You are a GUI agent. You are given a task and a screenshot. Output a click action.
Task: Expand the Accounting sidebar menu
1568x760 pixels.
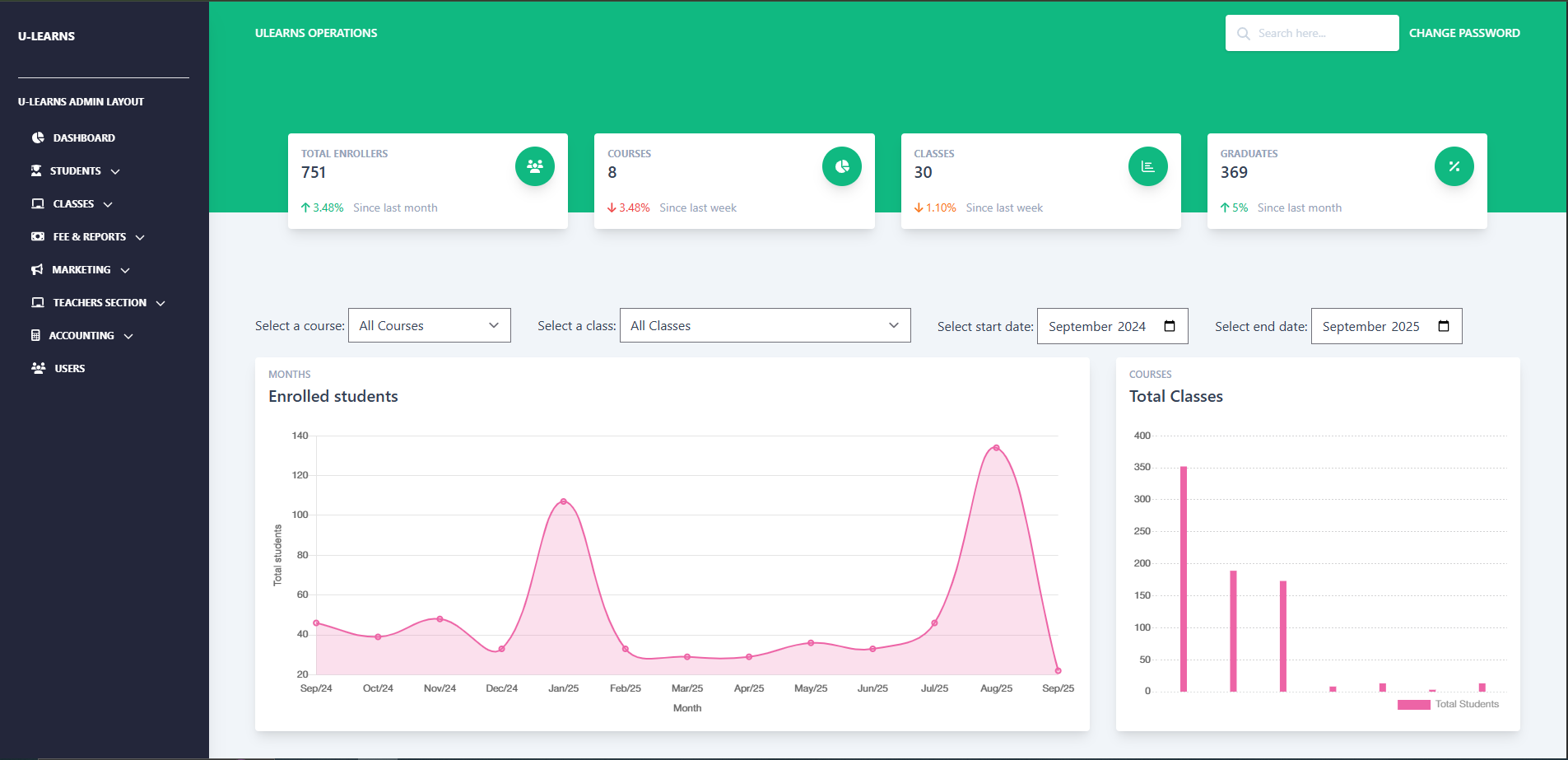pos(81,335)
